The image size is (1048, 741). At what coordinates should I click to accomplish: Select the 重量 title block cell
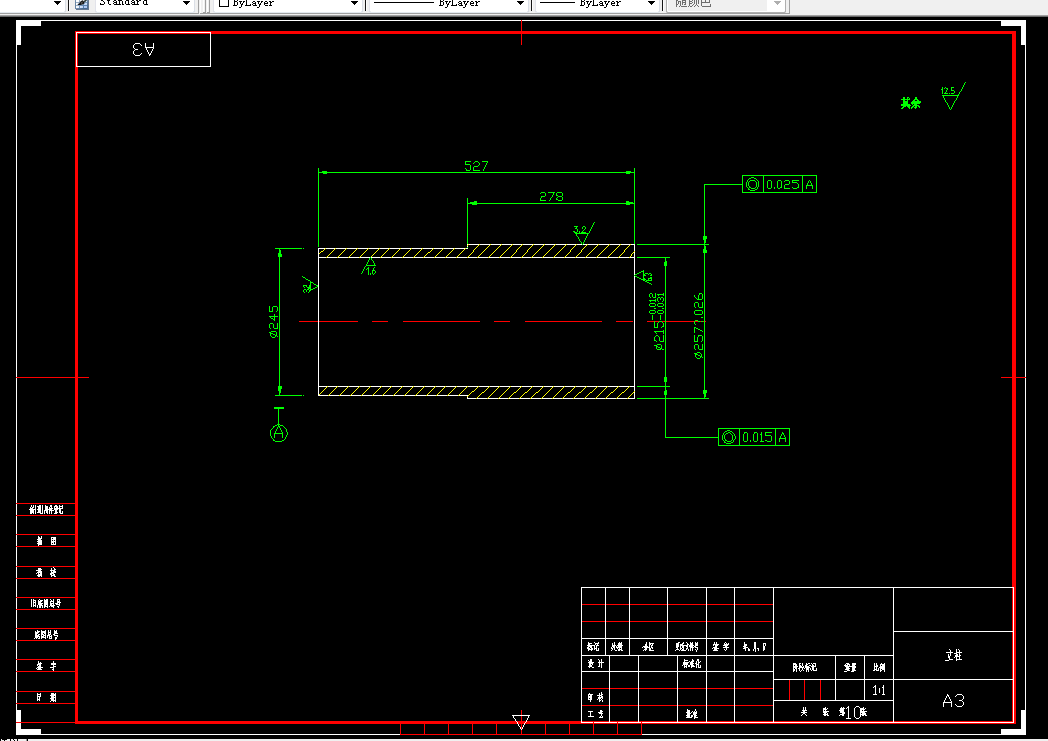(850, 668)
